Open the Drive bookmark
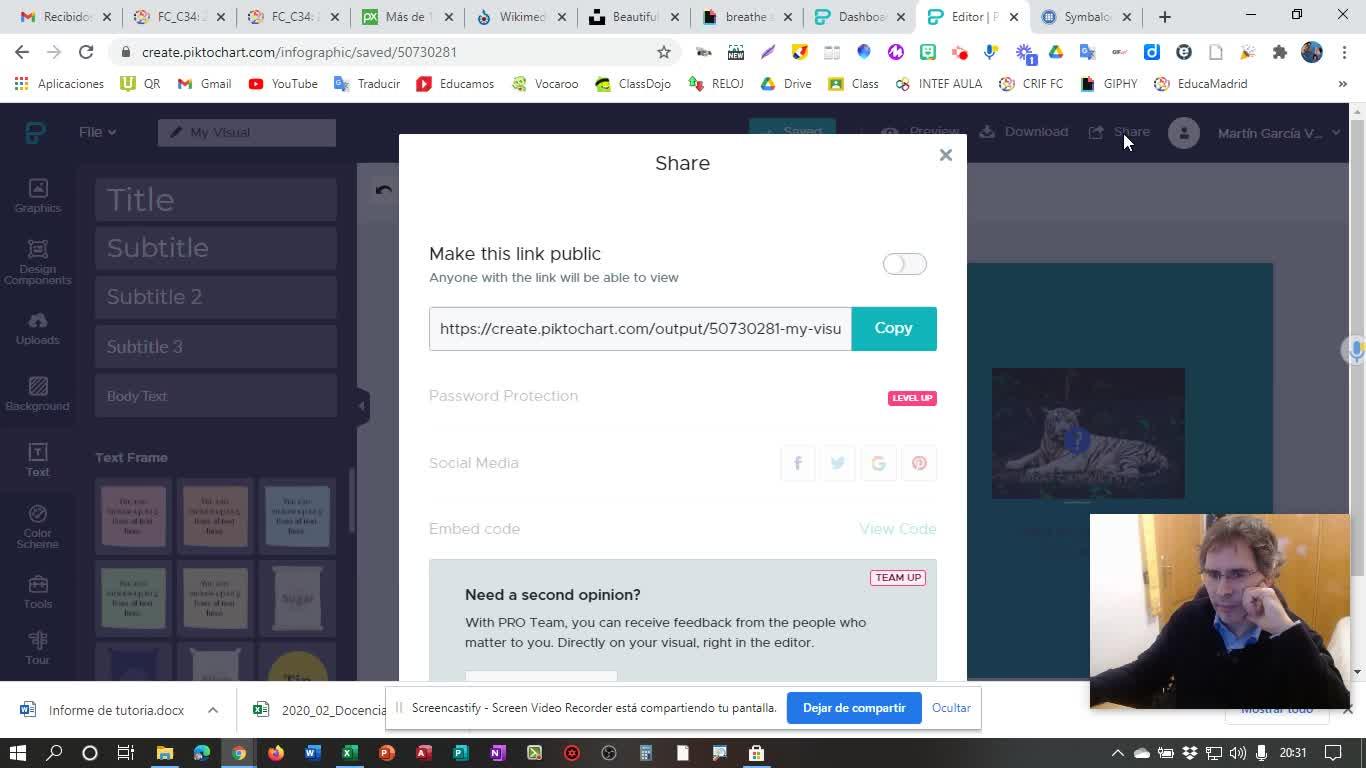 (786, 84)
